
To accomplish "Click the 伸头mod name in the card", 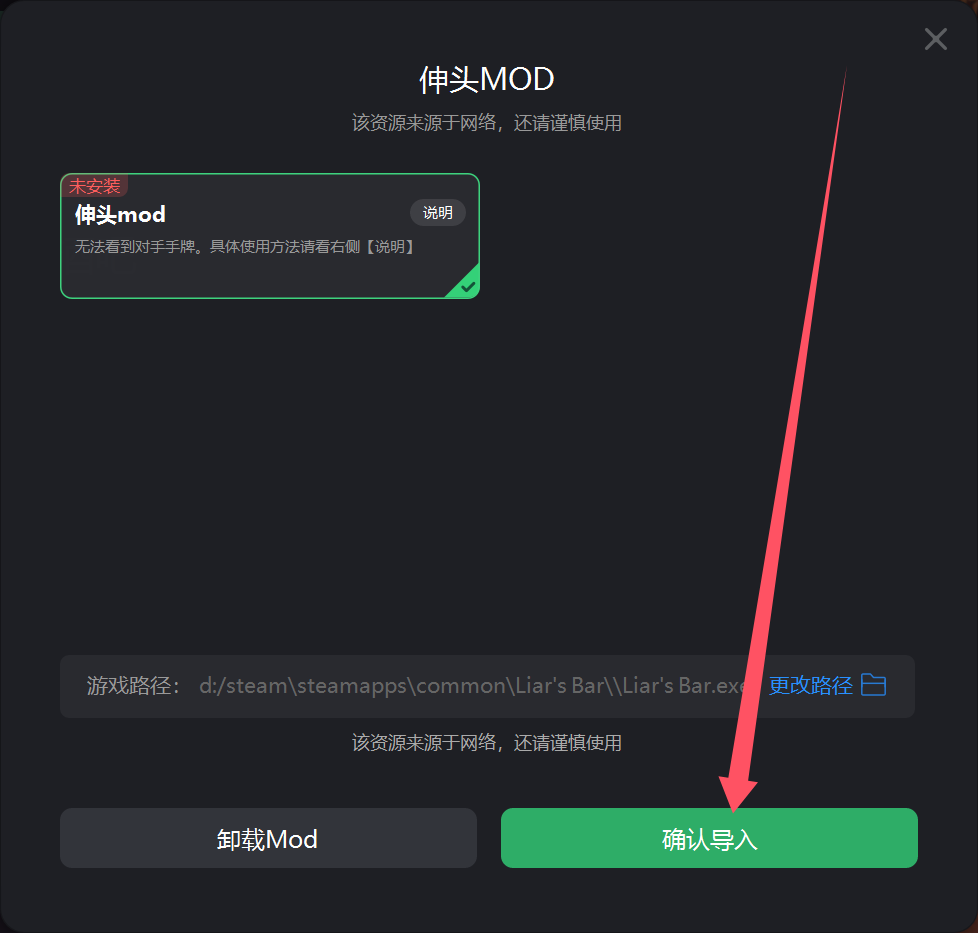I will [120, 215].
